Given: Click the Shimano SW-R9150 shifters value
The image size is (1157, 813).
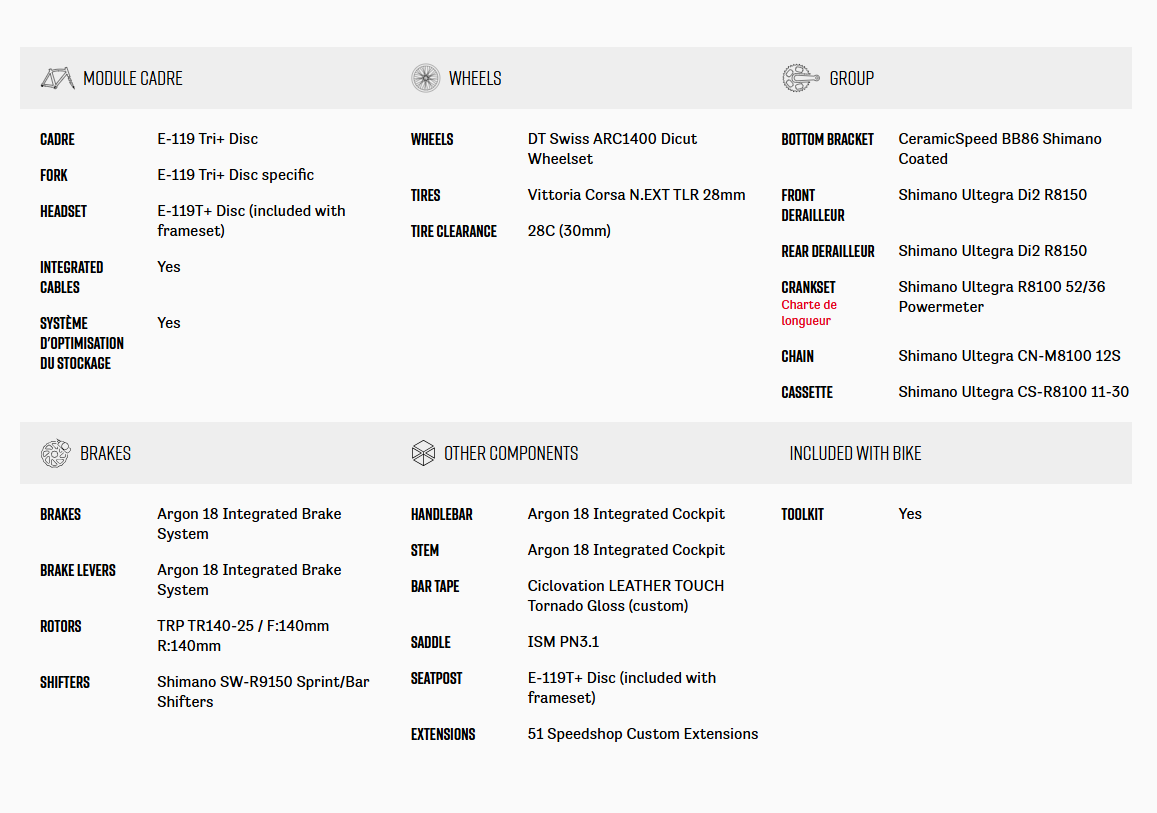Looking at the screenshot, I should [x=263, y=692].
